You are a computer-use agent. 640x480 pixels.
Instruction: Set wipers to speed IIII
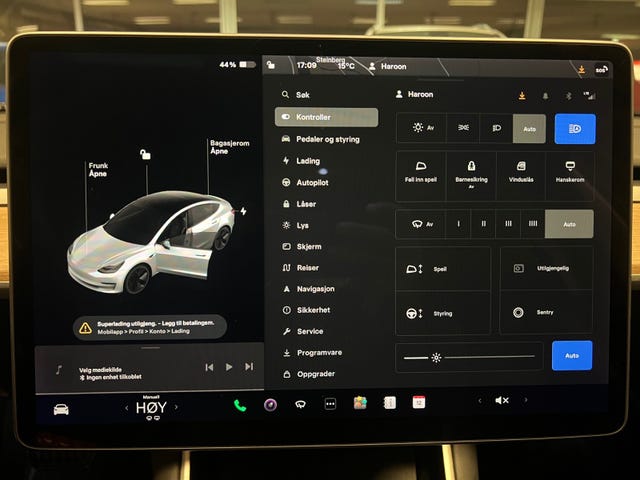pos(533,224)
